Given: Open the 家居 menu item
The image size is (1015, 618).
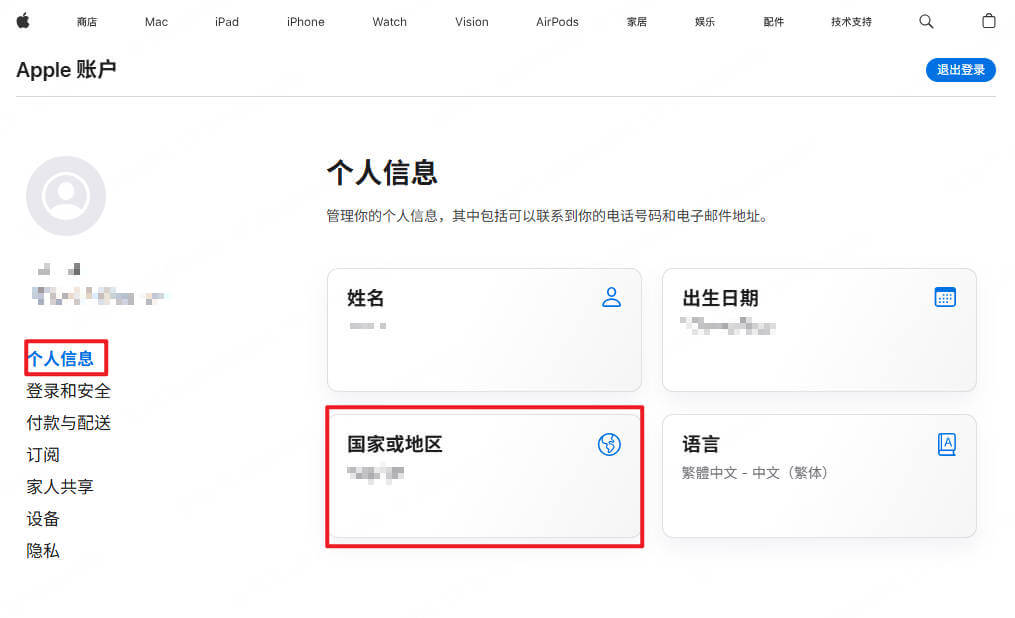Looking at the screenshot, I should pyautogui.click(x=637, y=22).
